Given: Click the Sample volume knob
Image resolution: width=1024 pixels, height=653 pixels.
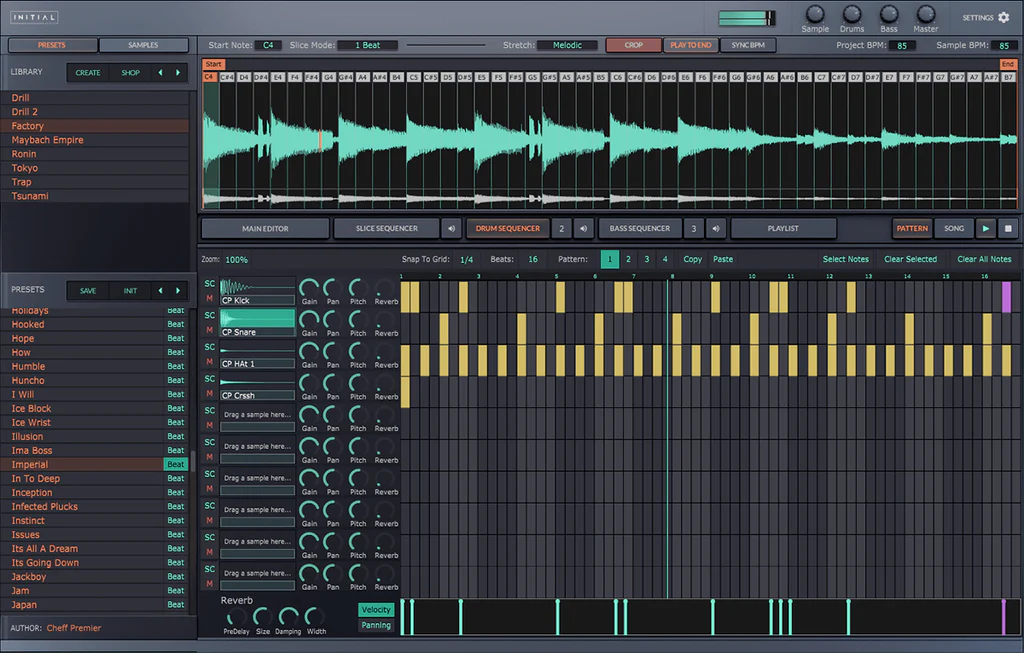Looking at the screenshot, I should pos(815,14).
